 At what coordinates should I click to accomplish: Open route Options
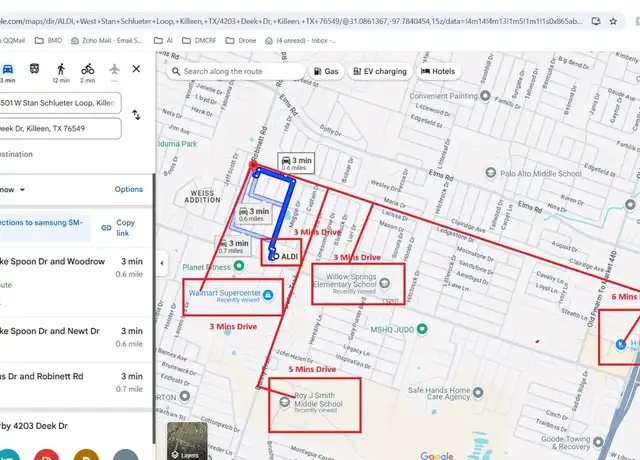[129, 189]
